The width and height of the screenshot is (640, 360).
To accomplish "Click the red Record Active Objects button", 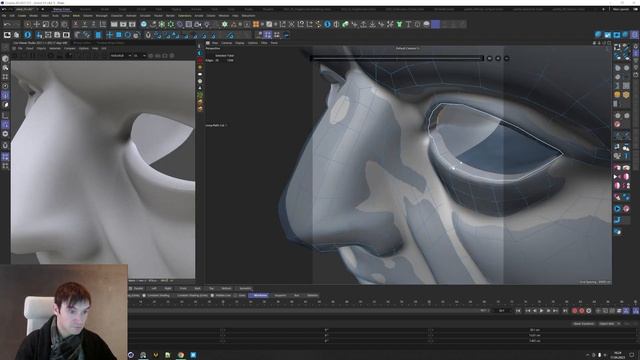I will pyautogui.click(x=574, y=311).
